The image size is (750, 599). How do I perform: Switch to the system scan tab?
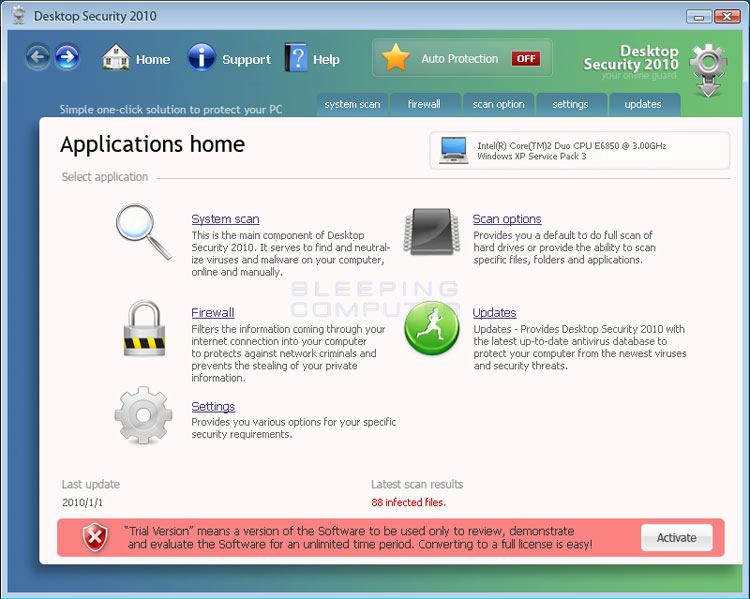click(352, 104)
